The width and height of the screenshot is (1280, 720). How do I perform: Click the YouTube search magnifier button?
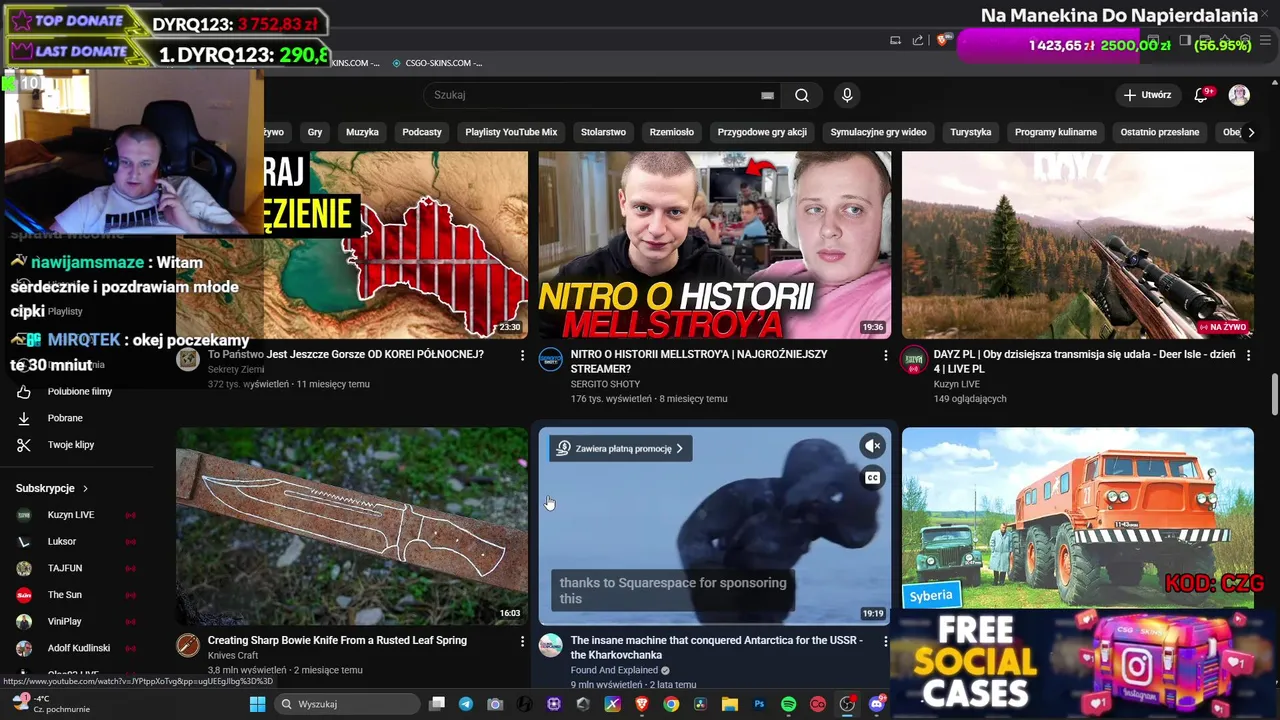tap(802, 95)
